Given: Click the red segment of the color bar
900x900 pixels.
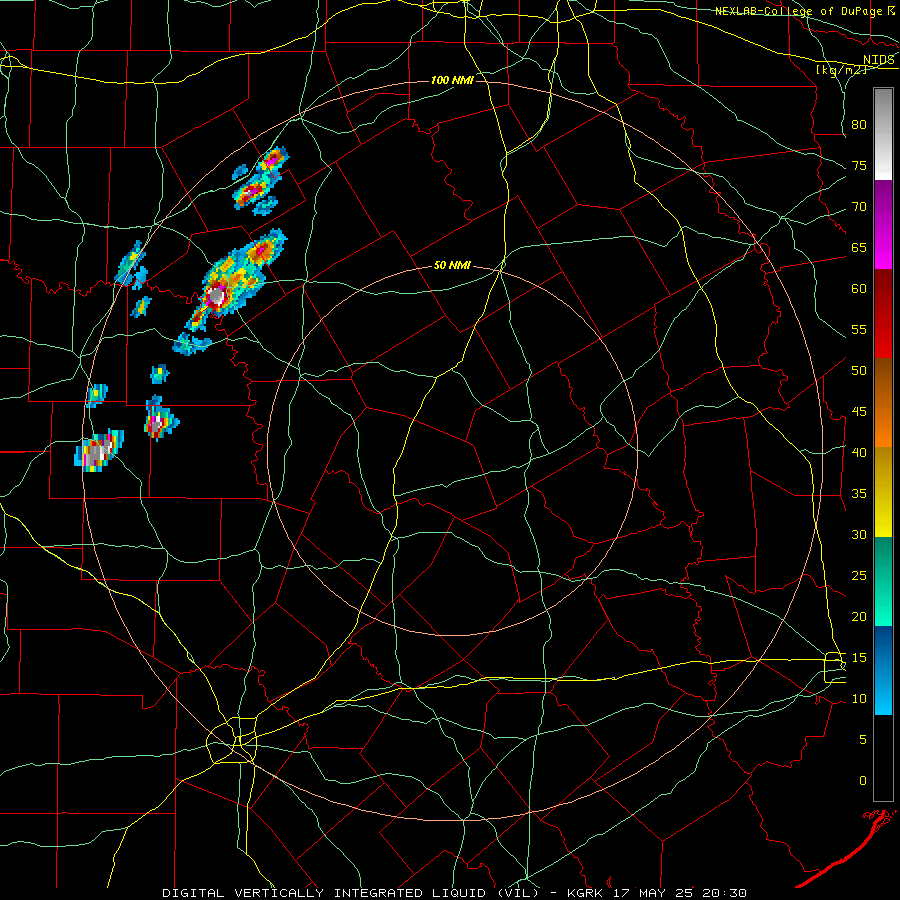Looking at the screenshot, I should pos(883,313).
